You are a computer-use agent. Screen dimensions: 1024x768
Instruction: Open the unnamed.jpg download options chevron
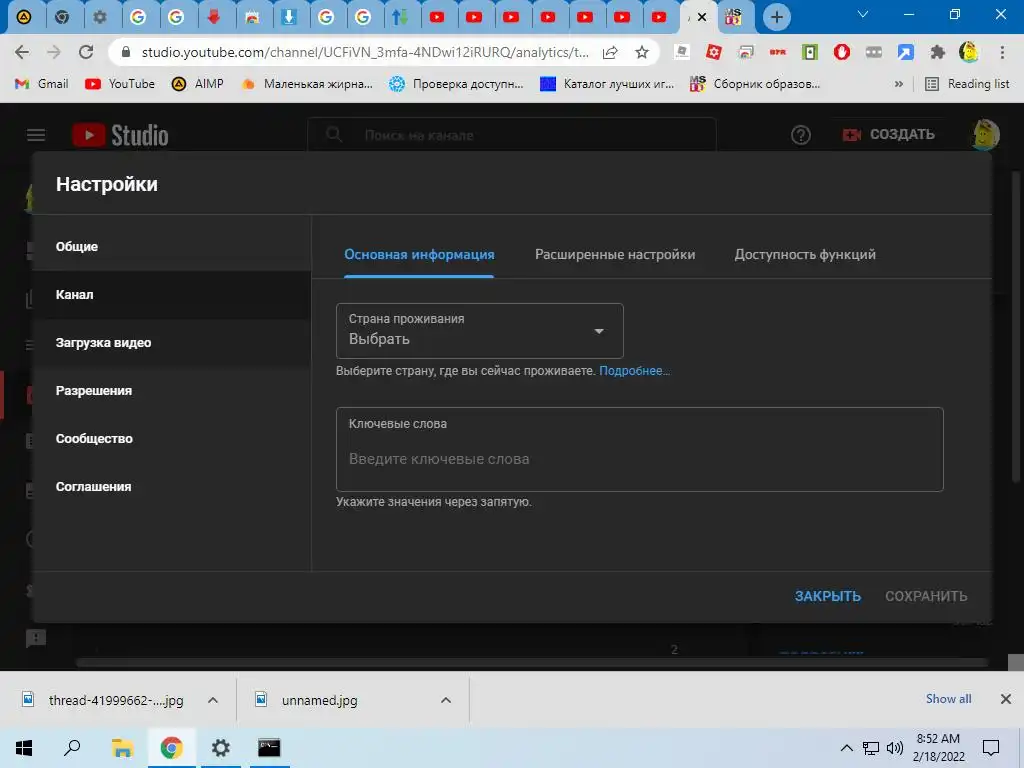coord(446,700)
